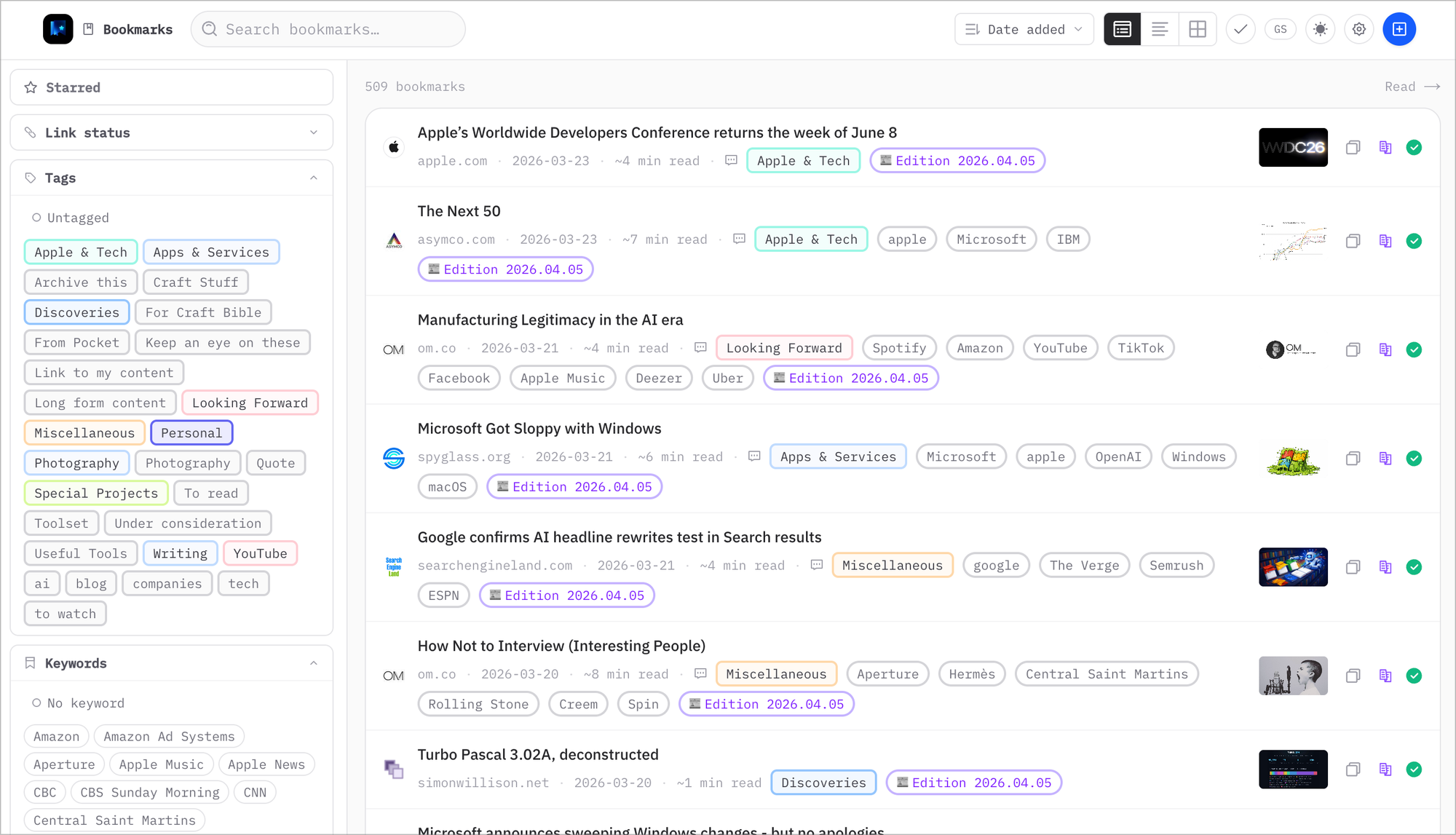
Task: Open Manufacturing Legitimacy in the AI era article
Action: coord(550,320)
